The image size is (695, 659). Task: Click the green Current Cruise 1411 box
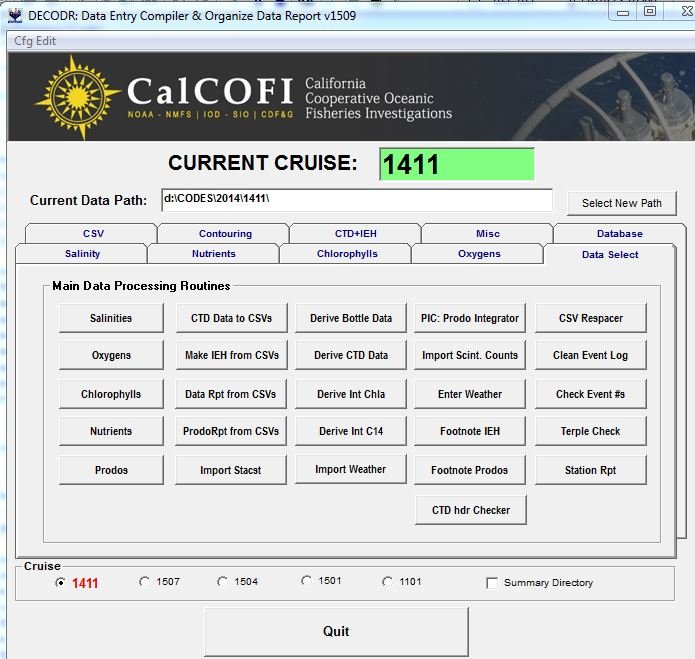pyautogui.click(x=457, y=164)
